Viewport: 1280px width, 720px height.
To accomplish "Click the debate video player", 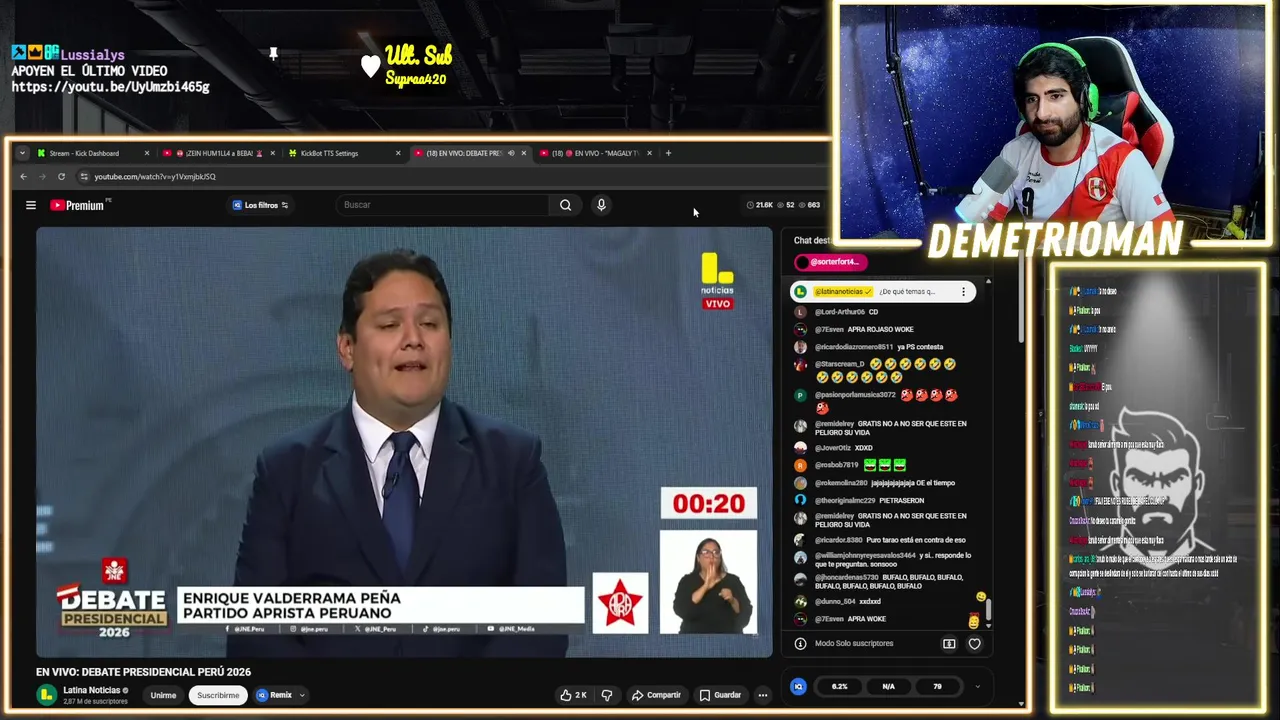I will tap(404, 442).
